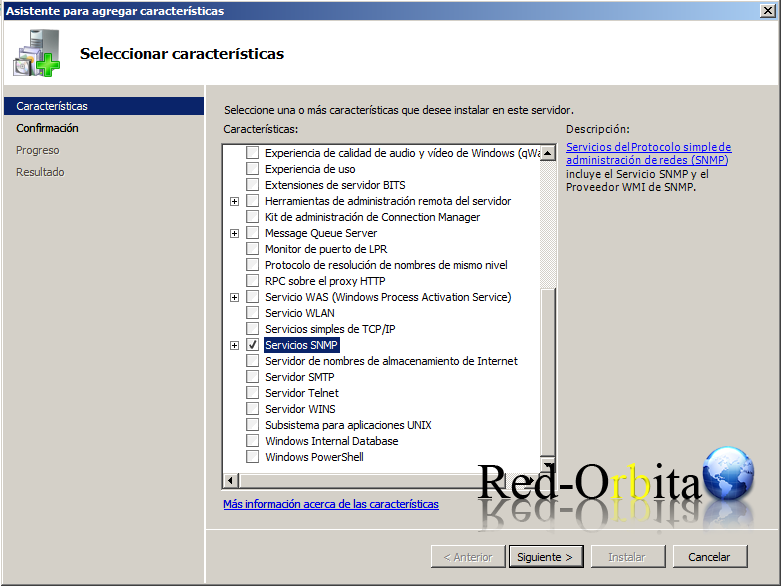Check the Extensiones de servidor BITS box

[252, 185]
